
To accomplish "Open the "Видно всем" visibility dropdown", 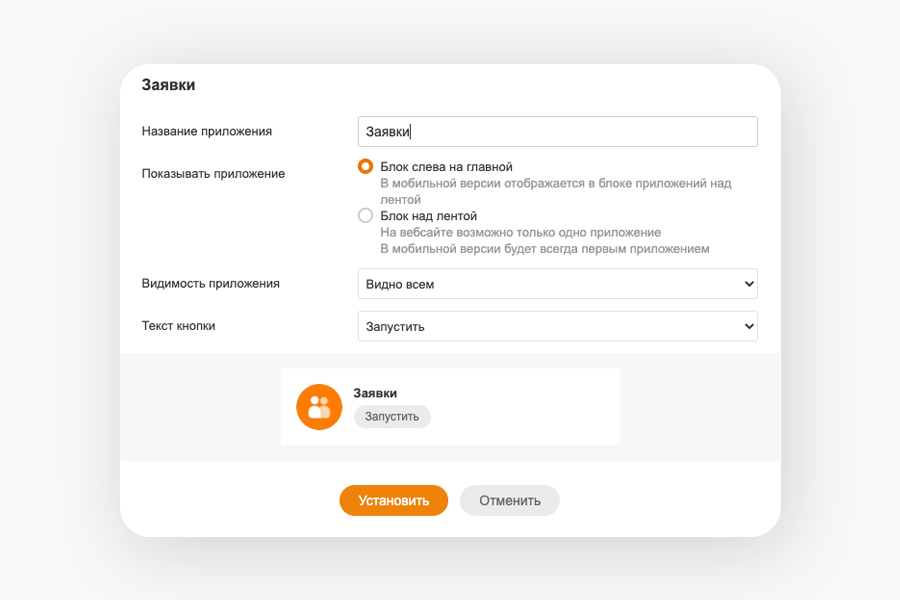I will point(557,284).
